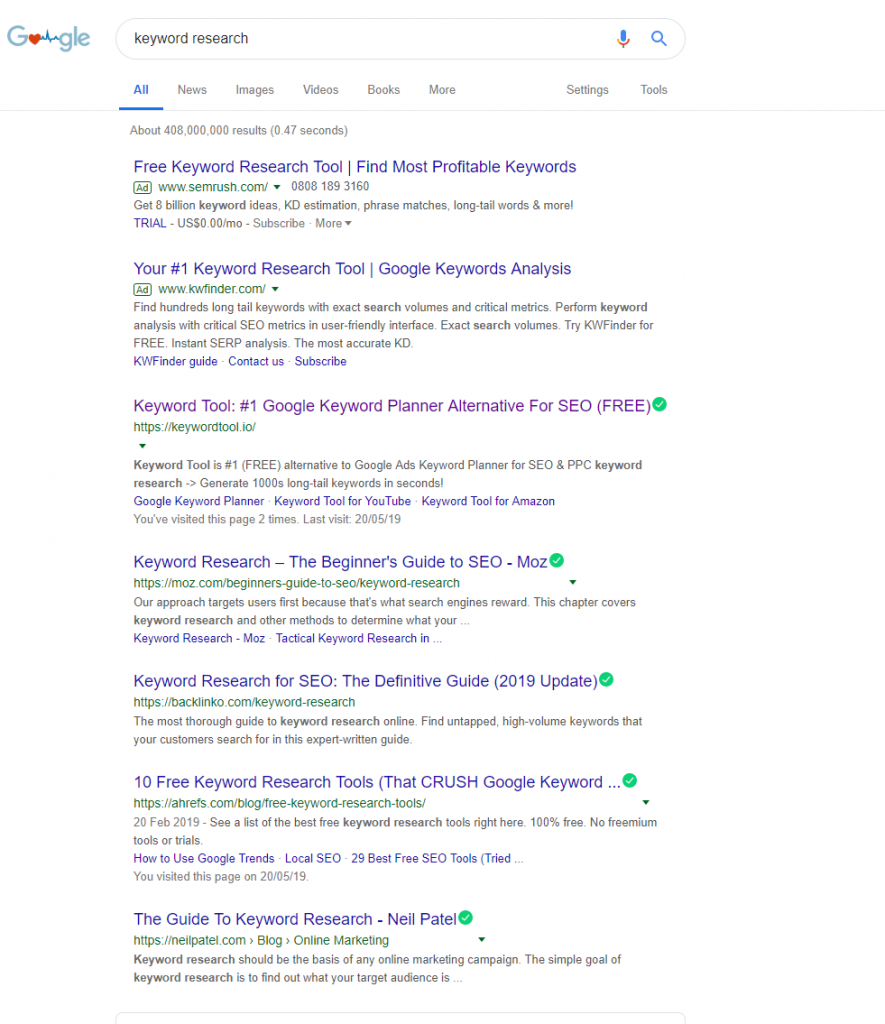
Task: Click 'You visited this page on 20/05/19' text
Action: [221, 877]
